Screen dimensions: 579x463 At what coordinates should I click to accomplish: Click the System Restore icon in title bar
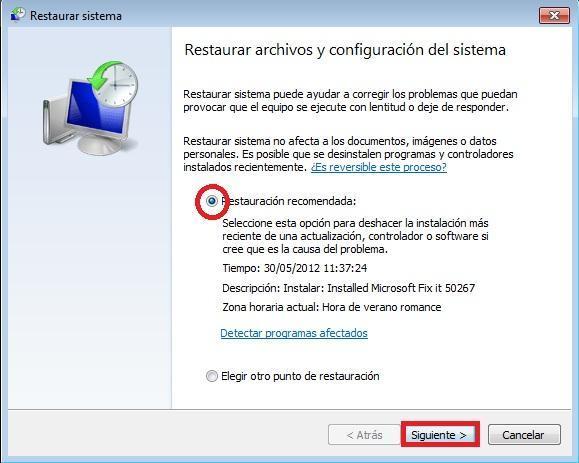point(18,15)
